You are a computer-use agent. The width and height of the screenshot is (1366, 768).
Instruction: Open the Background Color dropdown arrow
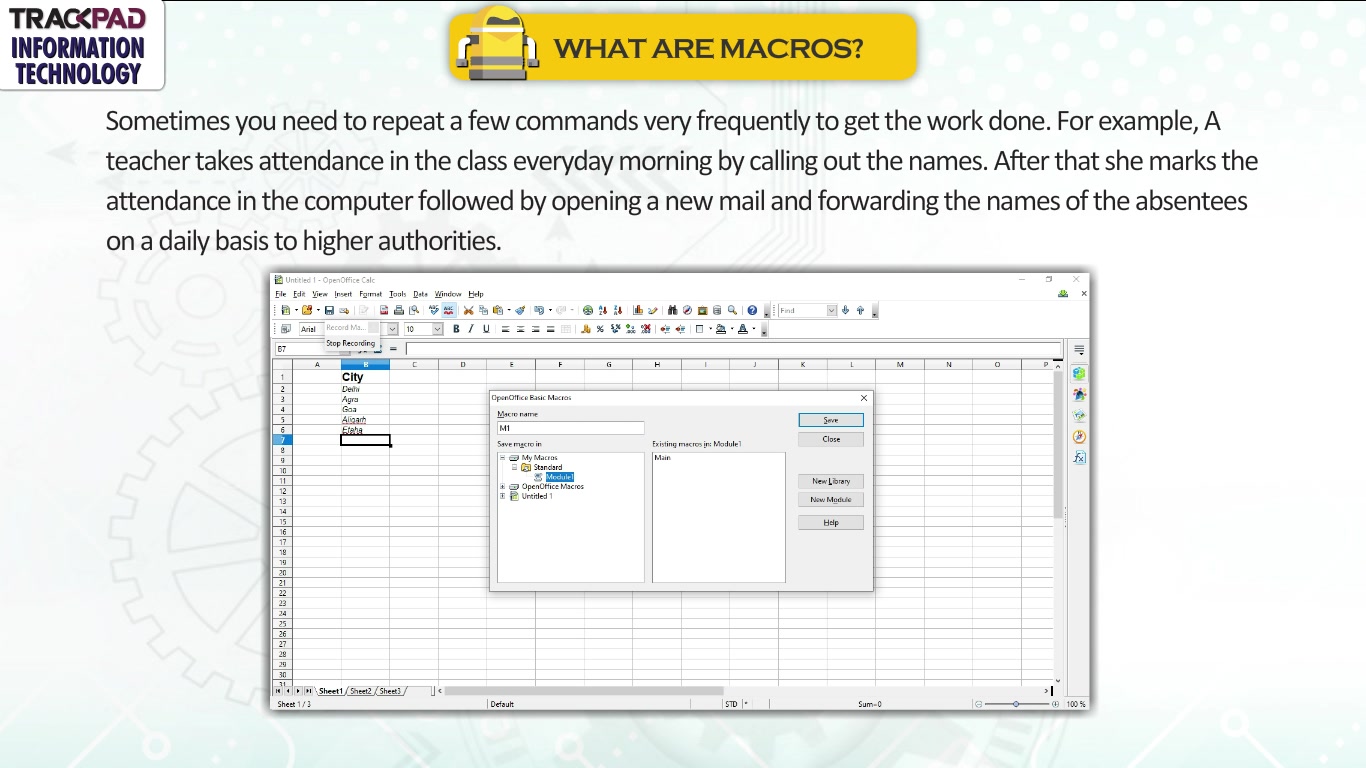(732, 329)
